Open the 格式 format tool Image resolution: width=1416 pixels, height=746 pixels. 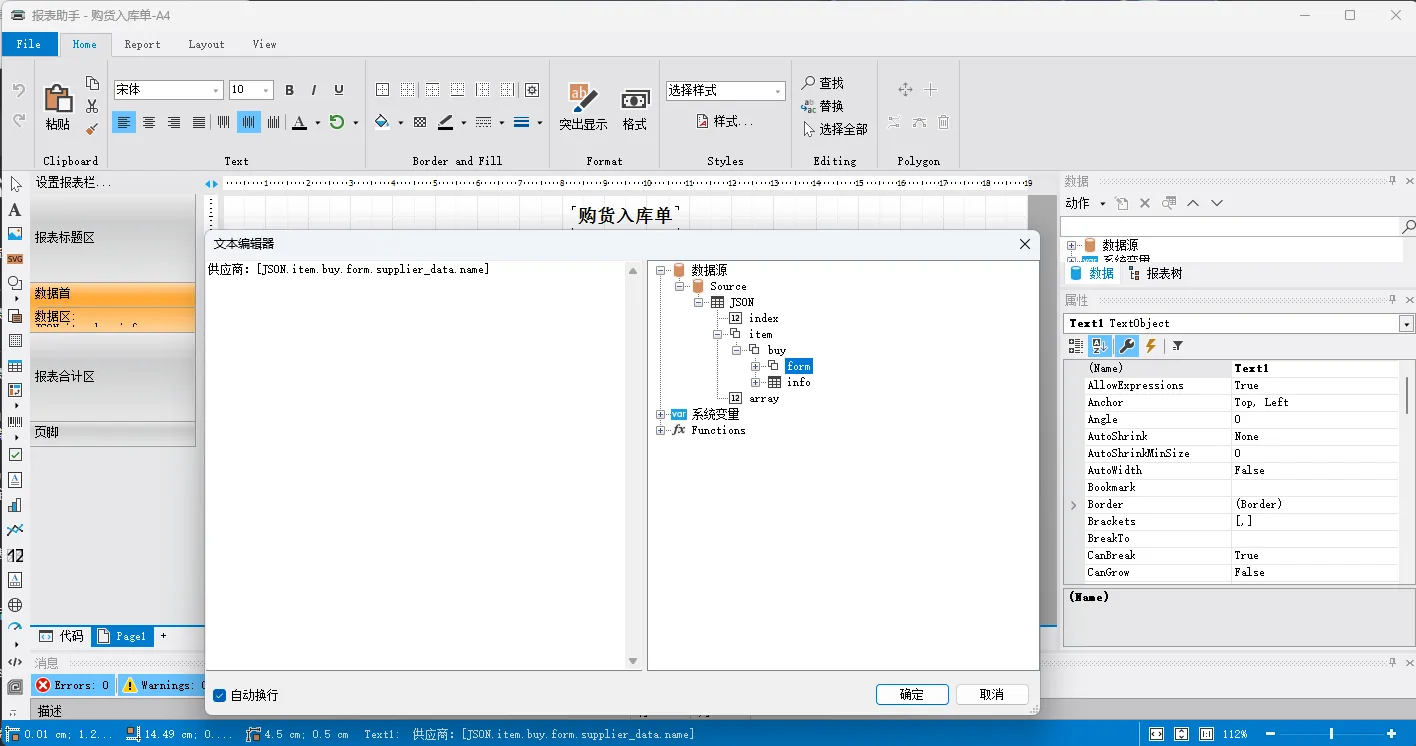pos(635,107)
